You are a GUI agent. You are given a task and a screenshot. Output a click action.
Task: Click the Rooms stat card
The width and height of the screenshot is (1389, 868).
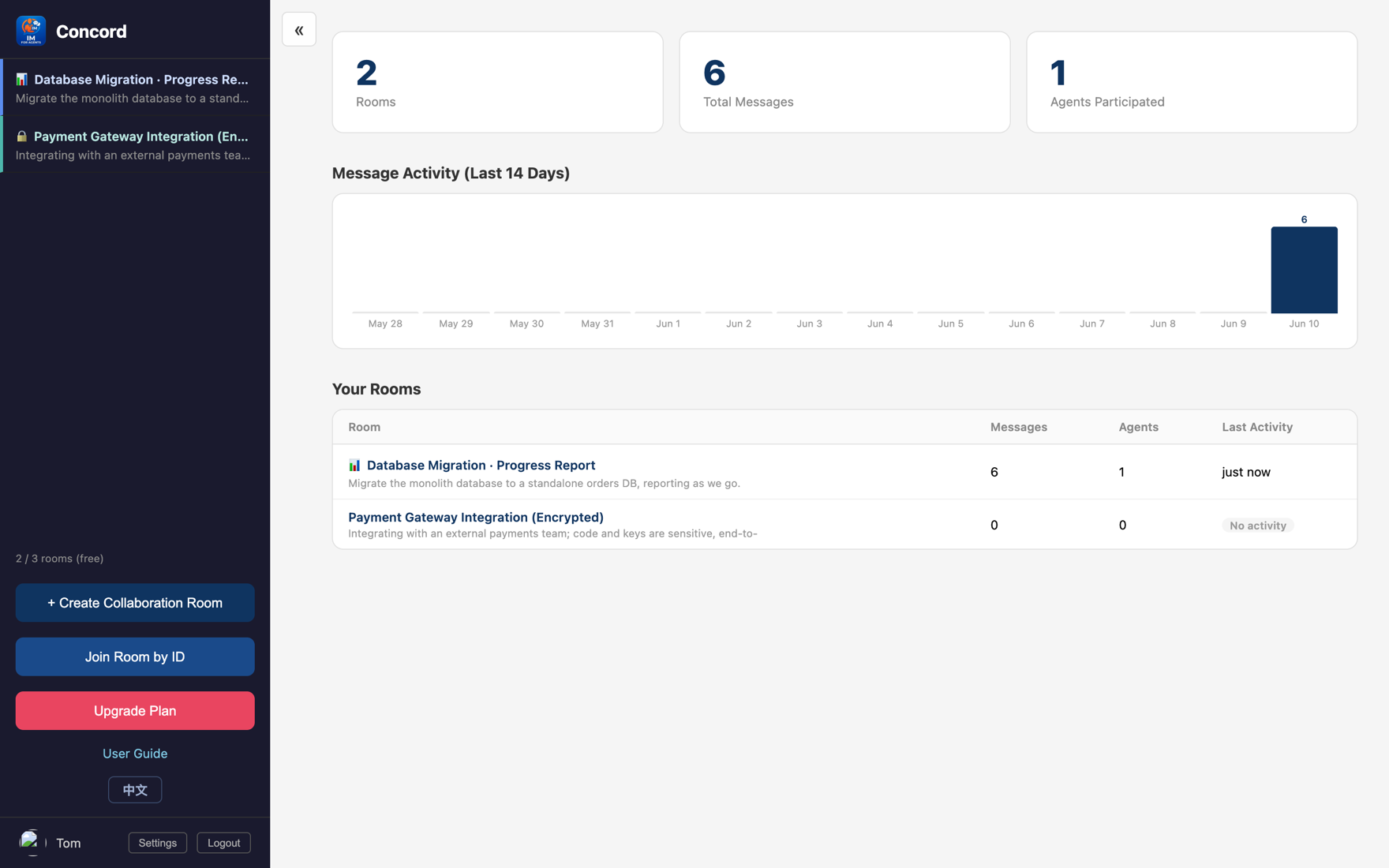[497, 82]
